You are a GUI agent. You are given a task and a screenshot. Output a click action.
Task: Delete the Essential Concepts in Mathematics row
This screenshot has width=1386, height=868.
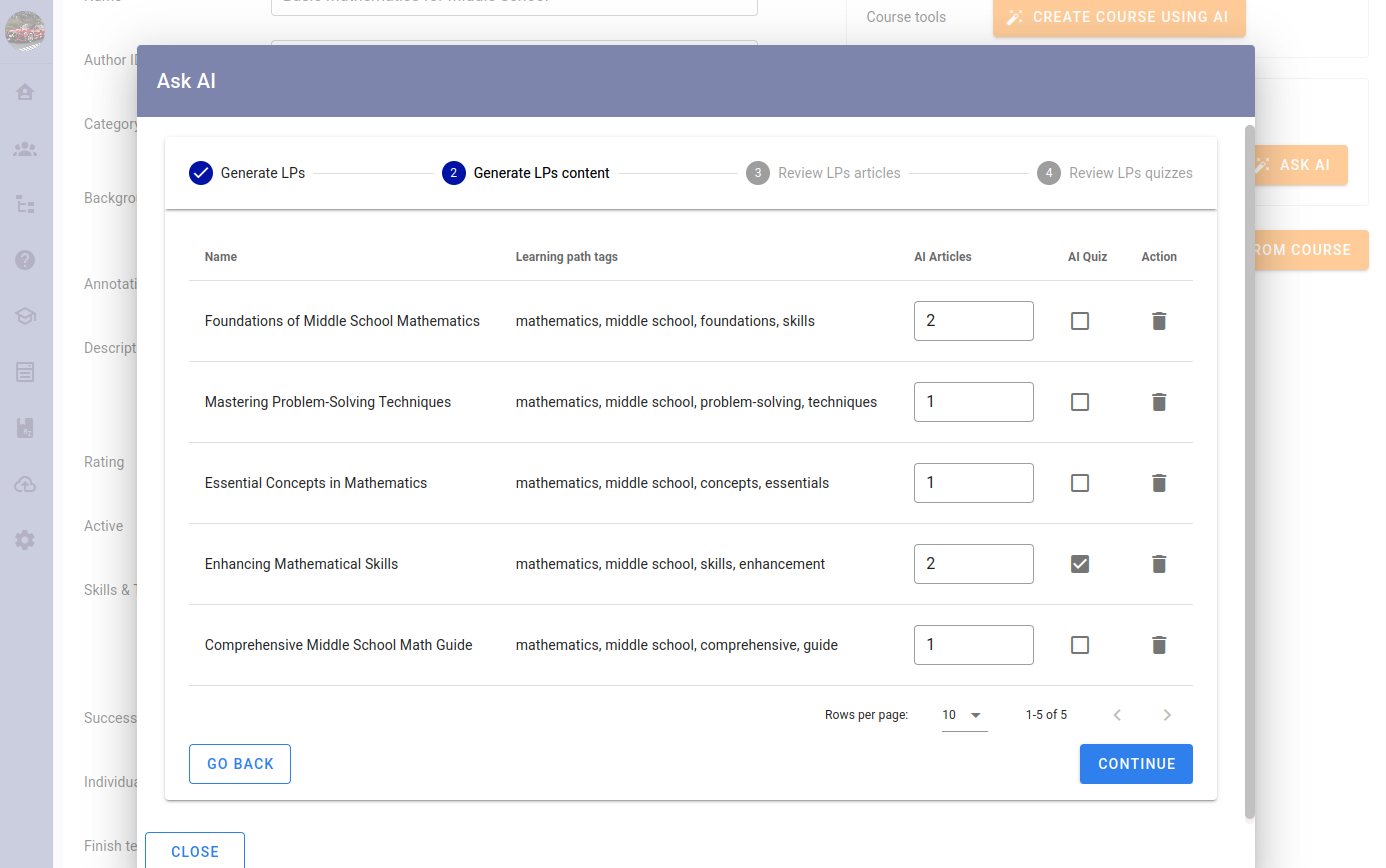pyautogui.click(x=1159, y=483)
